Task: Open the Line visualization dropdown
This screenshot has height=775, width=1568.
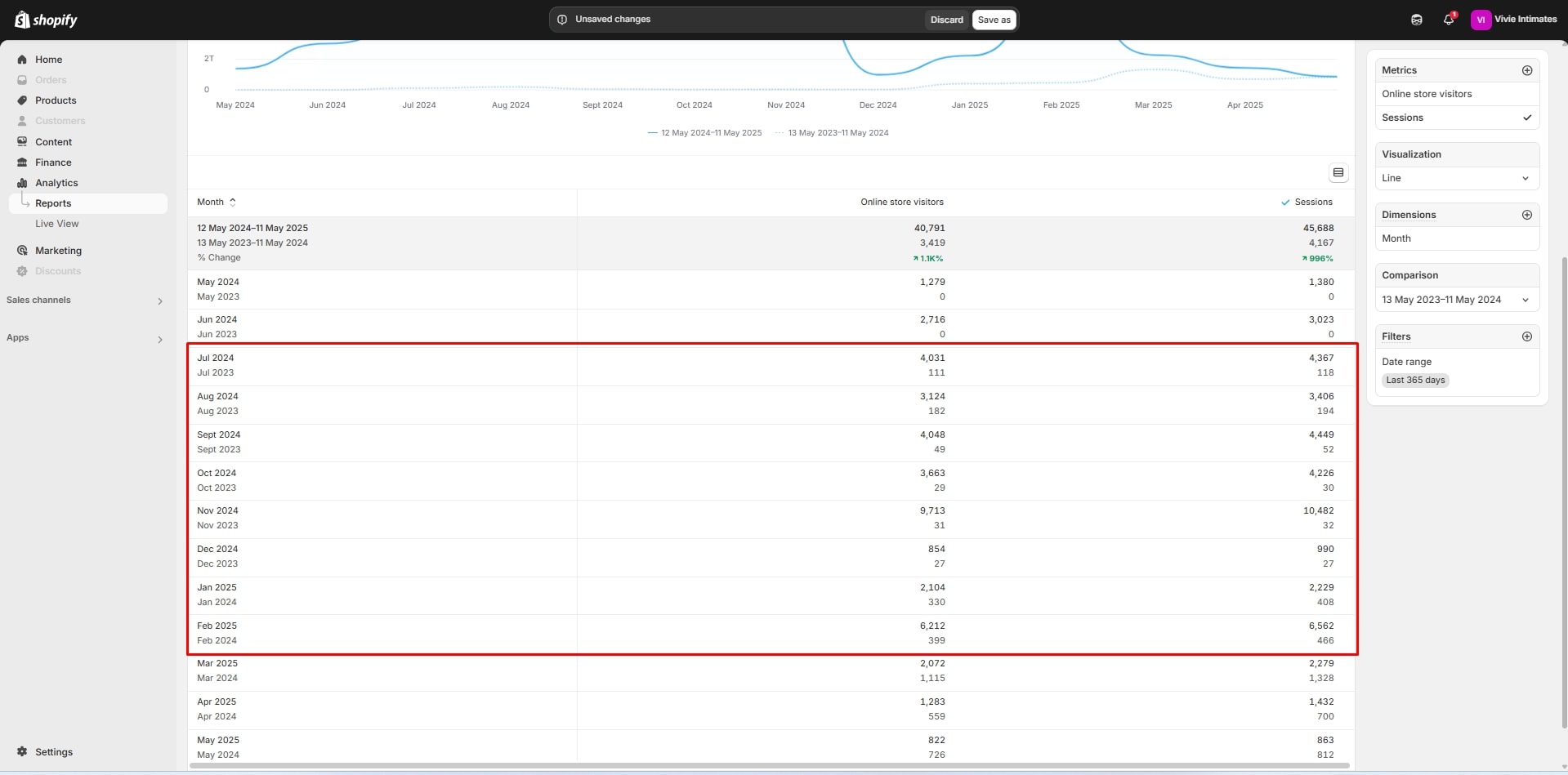Action: coord(1457,178)
